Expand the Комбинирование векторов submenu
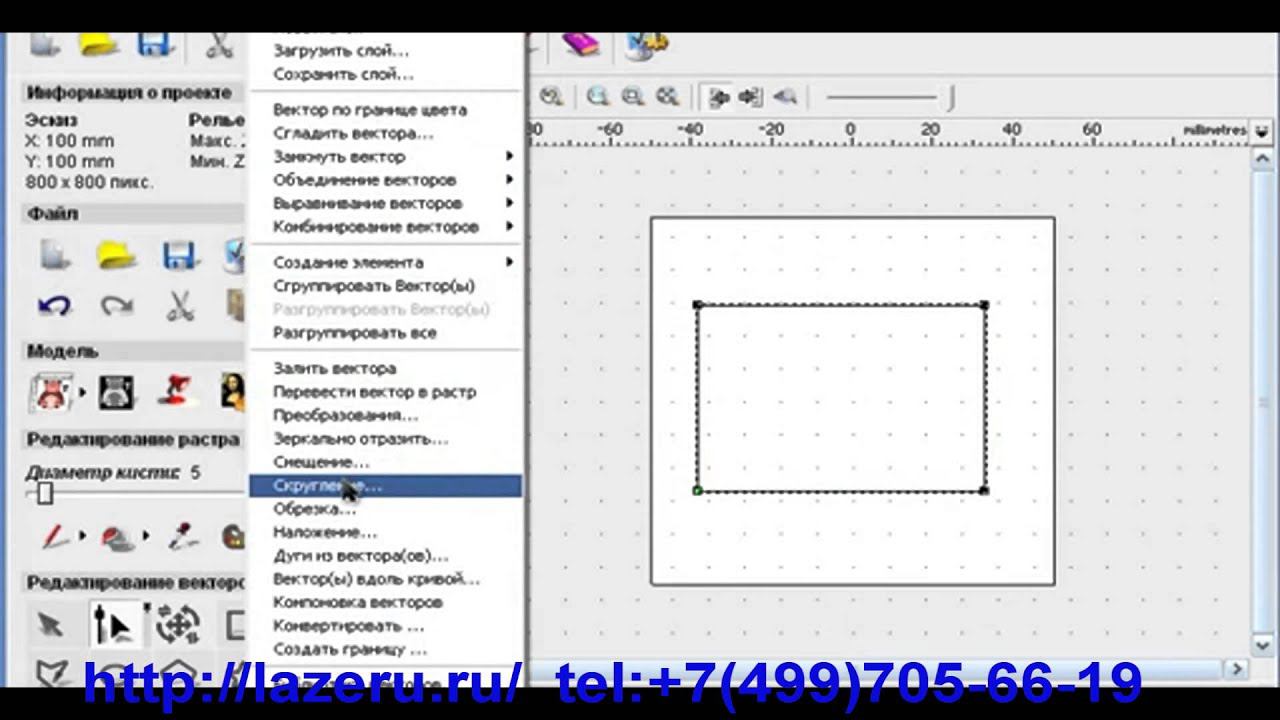 385,227
